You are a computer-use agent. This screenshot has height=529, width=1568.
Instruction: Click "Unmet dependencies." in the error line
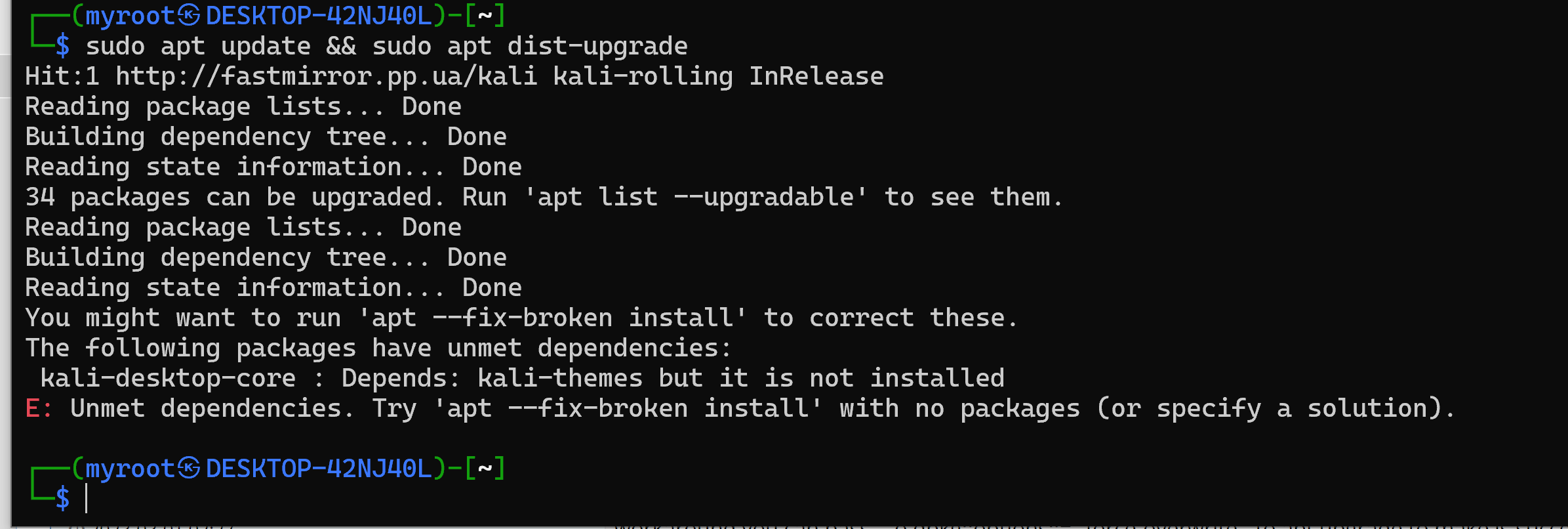(x=212, y=408)
